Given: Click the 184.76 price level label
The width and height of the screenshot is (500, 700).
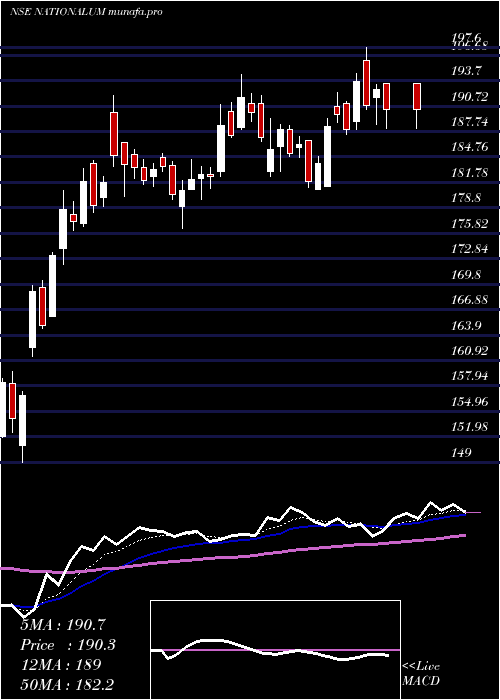Looking at the screenshot, I should 470,147.
